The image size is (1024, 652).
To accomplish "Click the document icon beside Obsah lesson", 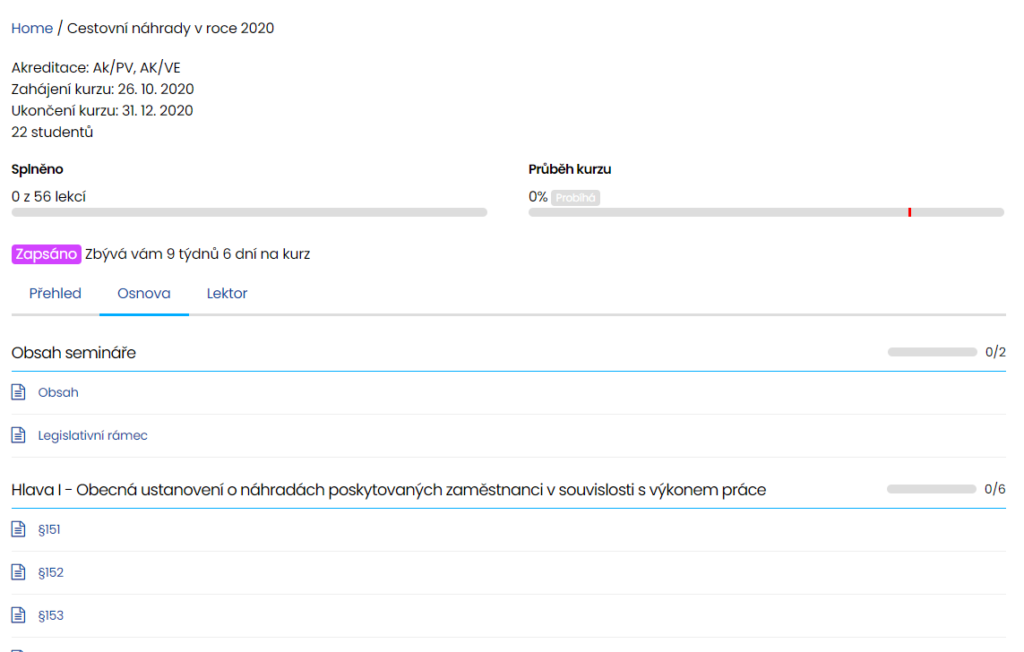I will [x=18, y=393].
